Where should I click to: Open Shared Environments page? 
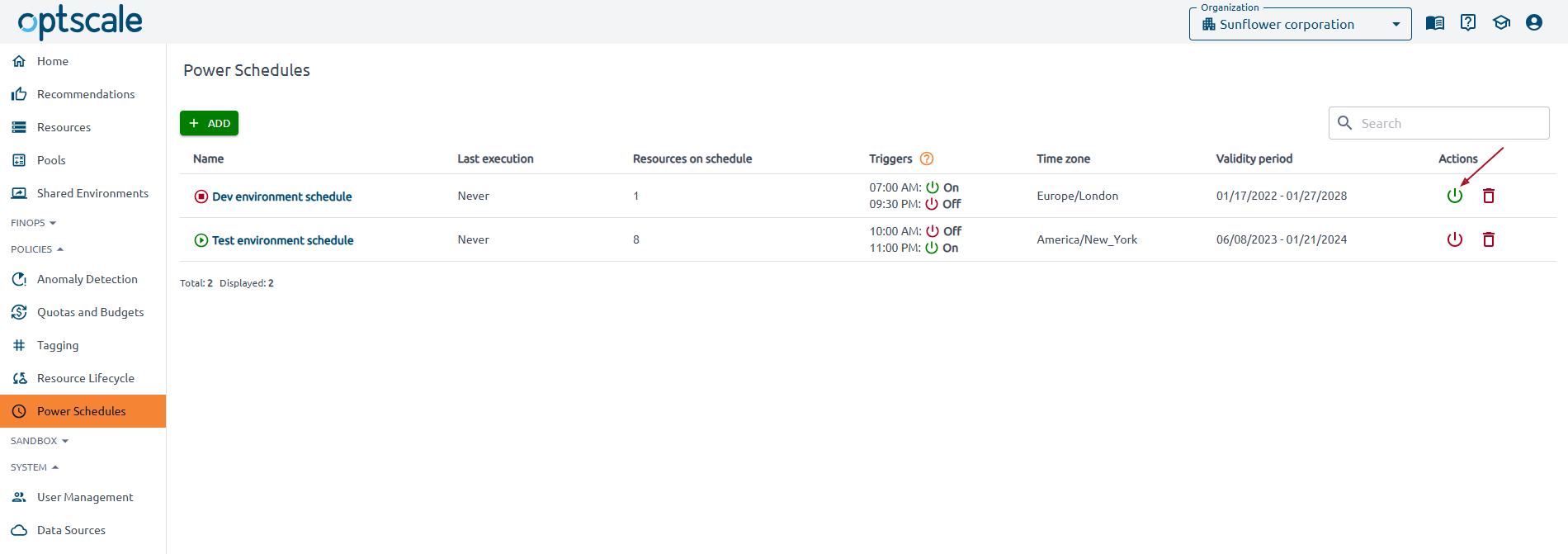83,193
